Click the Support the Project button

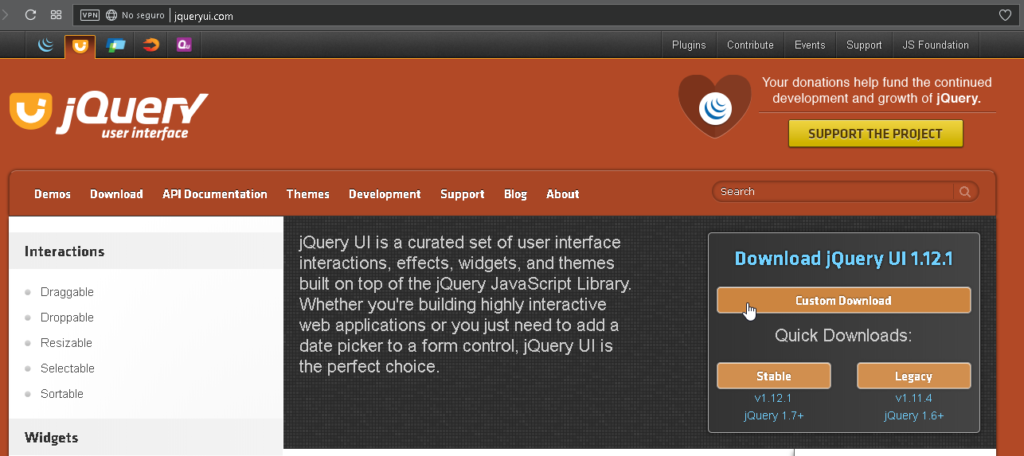pos(876,133)
